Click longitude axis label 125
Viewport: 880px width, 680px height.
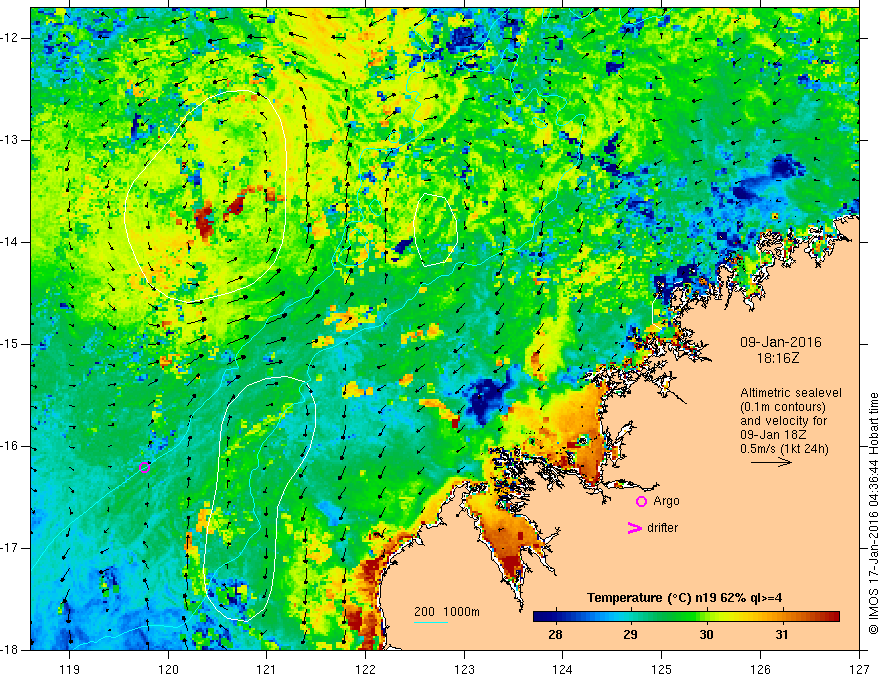click(x=662, y=669)
